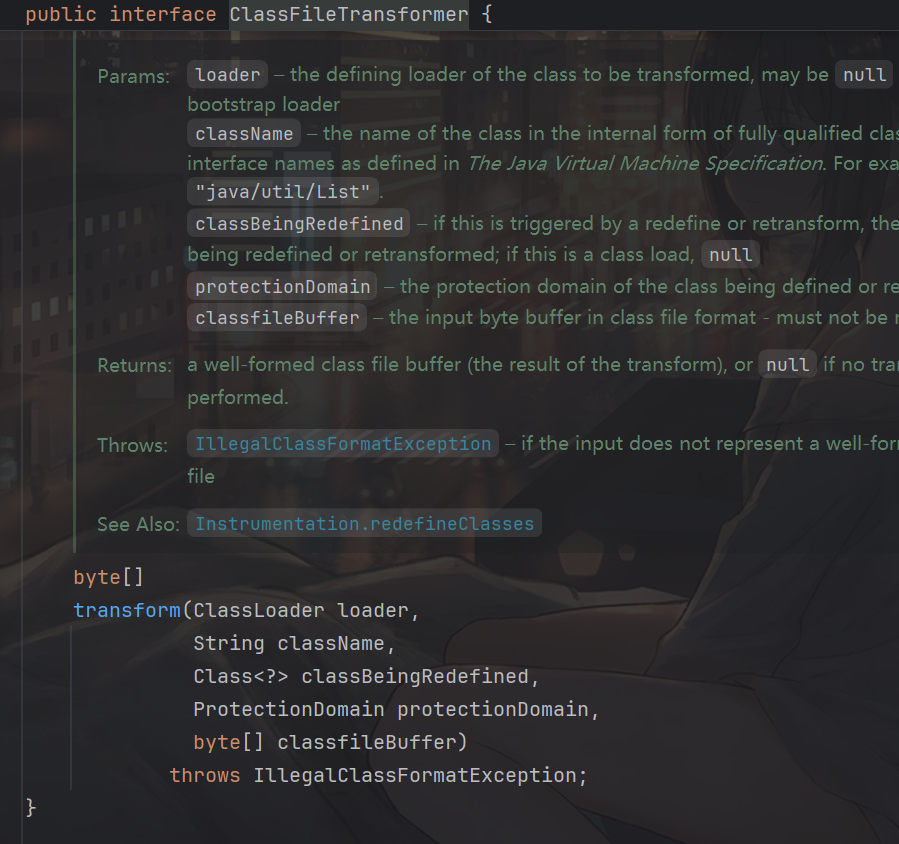Open the Instrumentation.redefineClasses link
The image size is (899, 844).
pyautogui.click(x=364, y=524)
